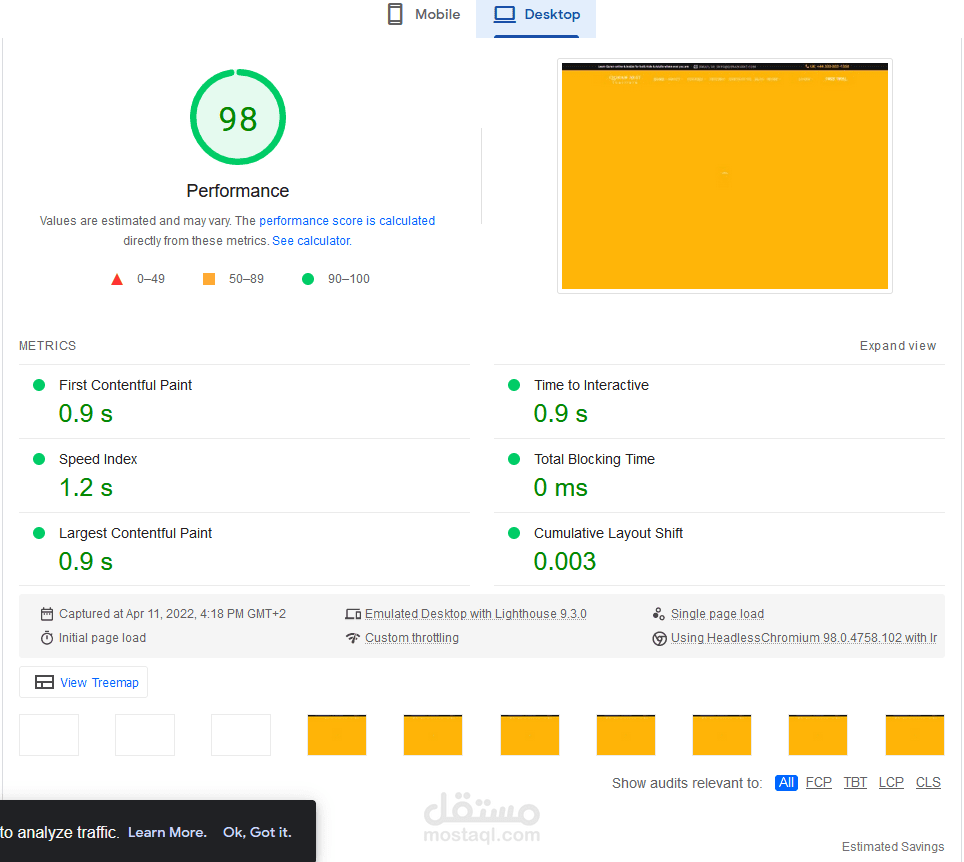
Task: Click the Initial page load text
Action: pos(102,638)
